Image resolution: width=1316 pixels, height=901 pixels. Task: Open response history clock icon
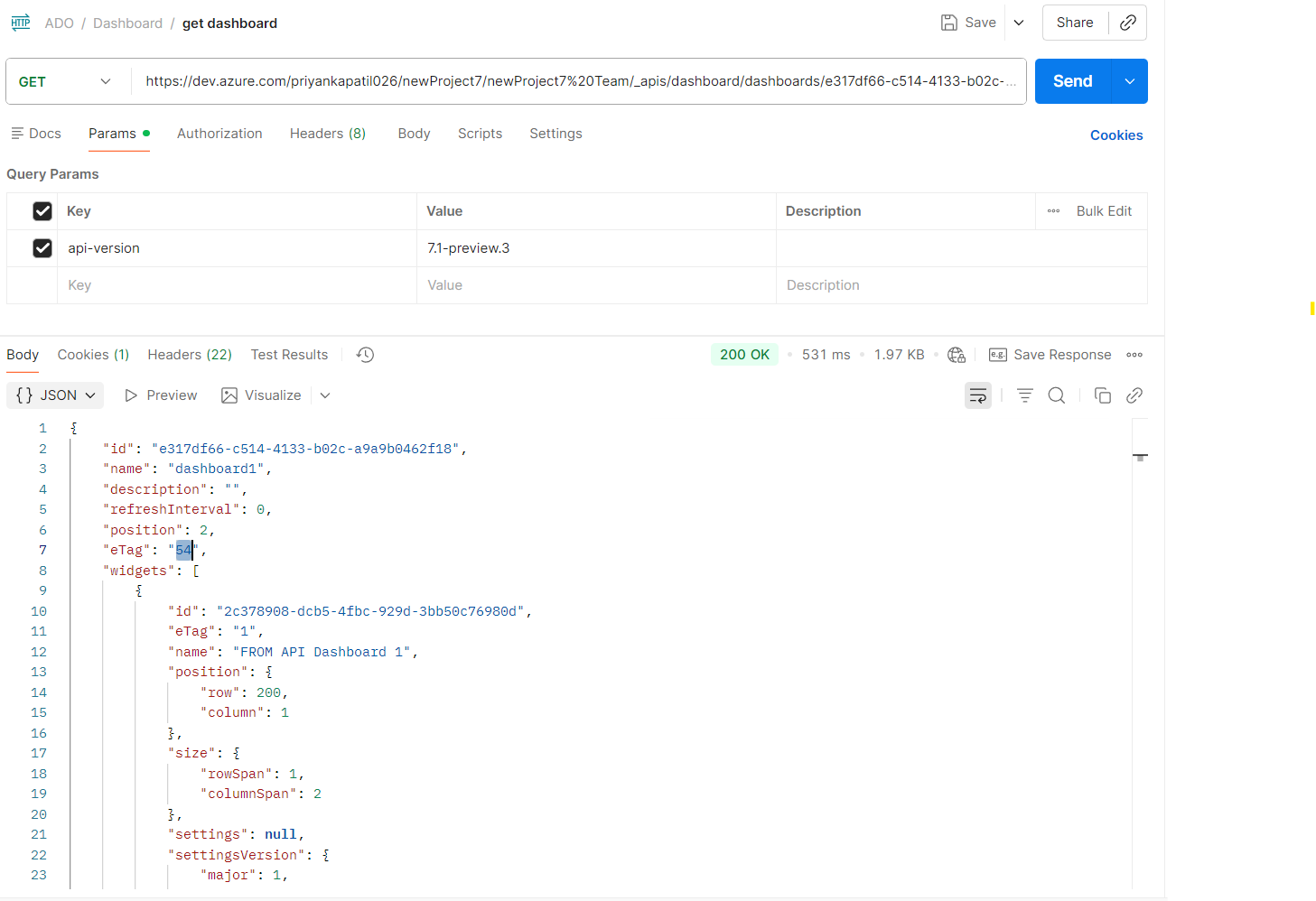tap(365, 355)
